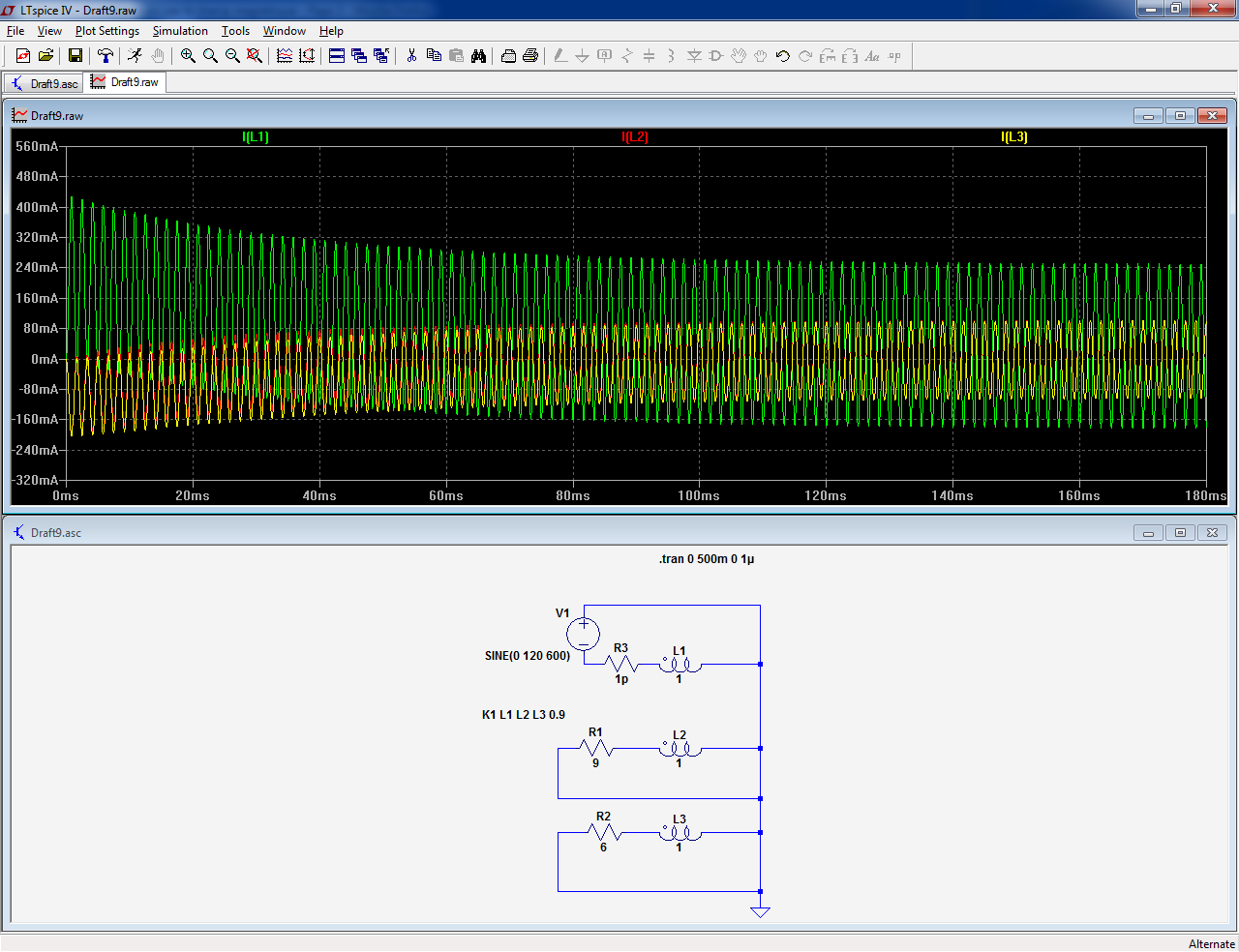Open the Simulation menu
The image size is (1239, 952).
pyautogui.click(x=180, y=31)
